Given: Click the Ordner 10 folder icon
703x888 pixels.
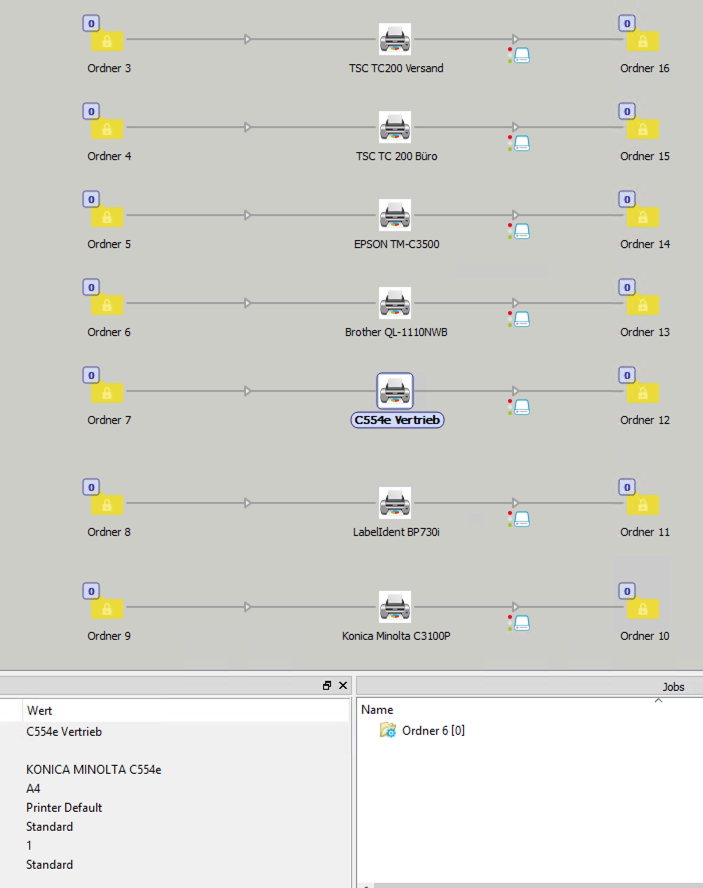Looking at the screenshot, I should click(642, 610).
